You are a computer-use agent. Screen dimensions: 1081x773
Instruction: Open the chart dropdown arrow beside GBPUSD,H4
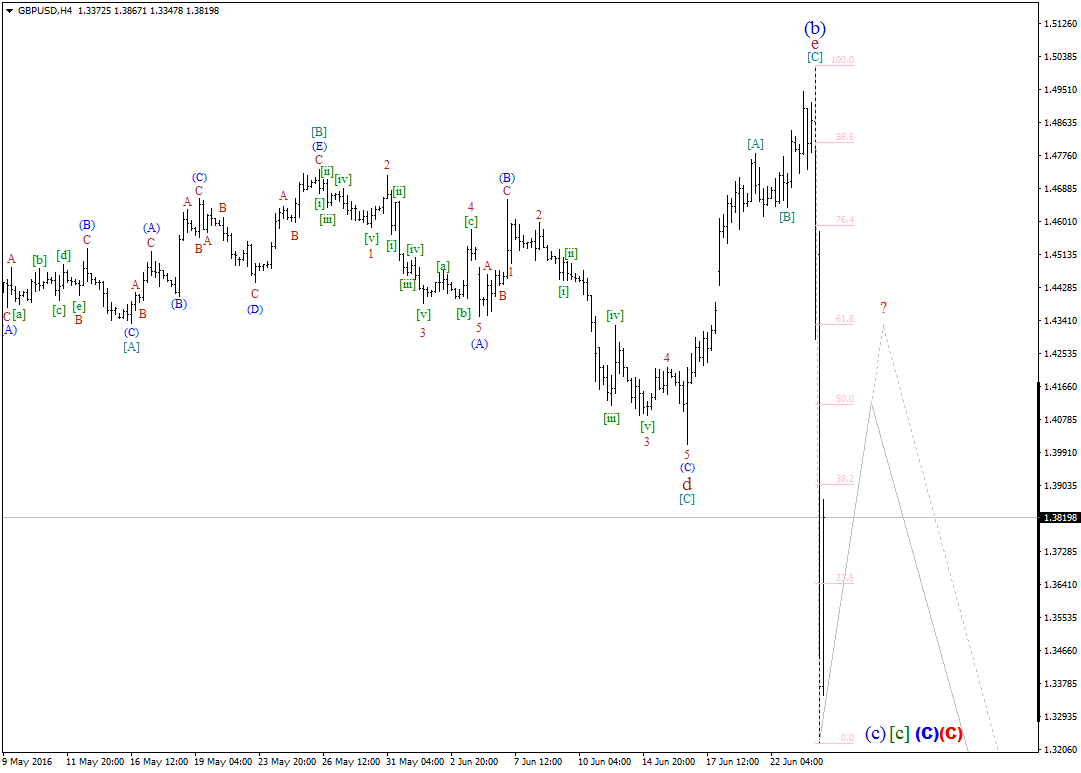pyautogui.click(x=10, y=10)
